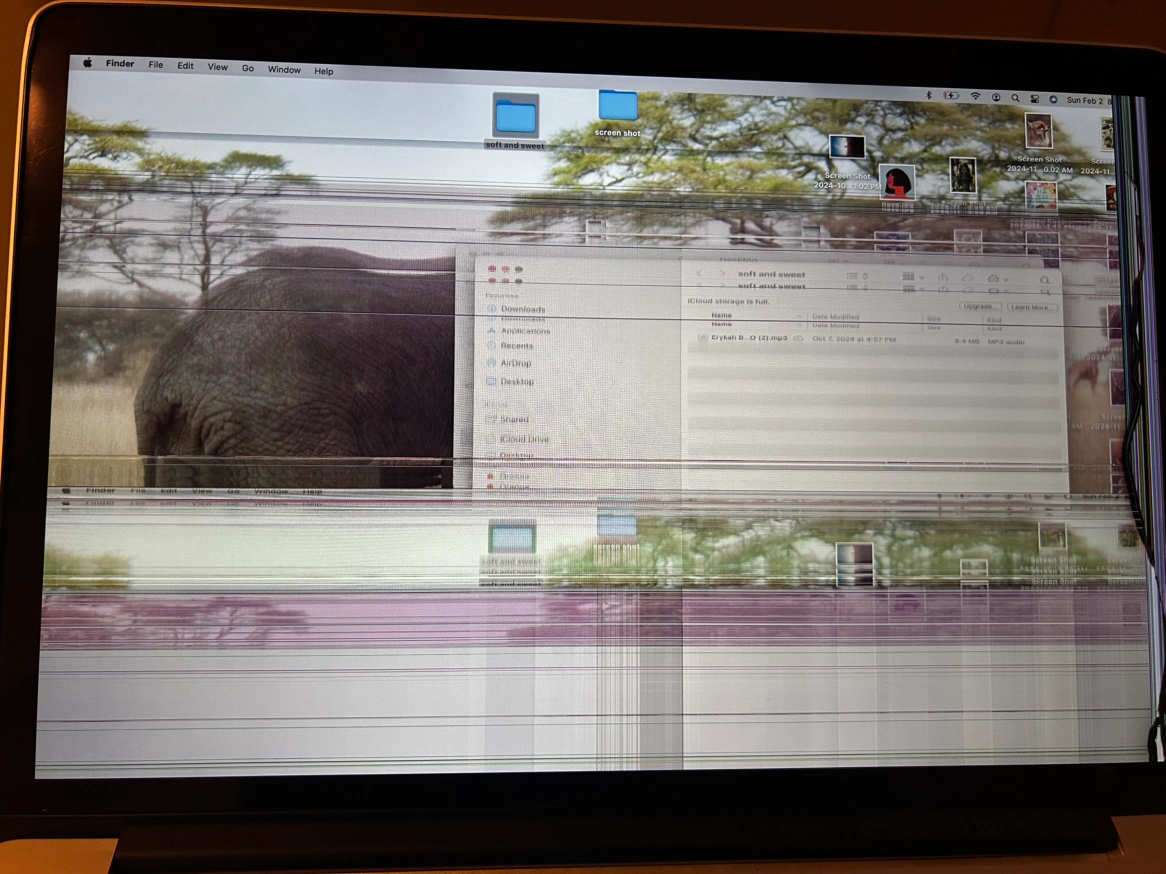1166x874 pixels.
Task: Switch Finder view with the list view control
Action: tap(857, 276)
